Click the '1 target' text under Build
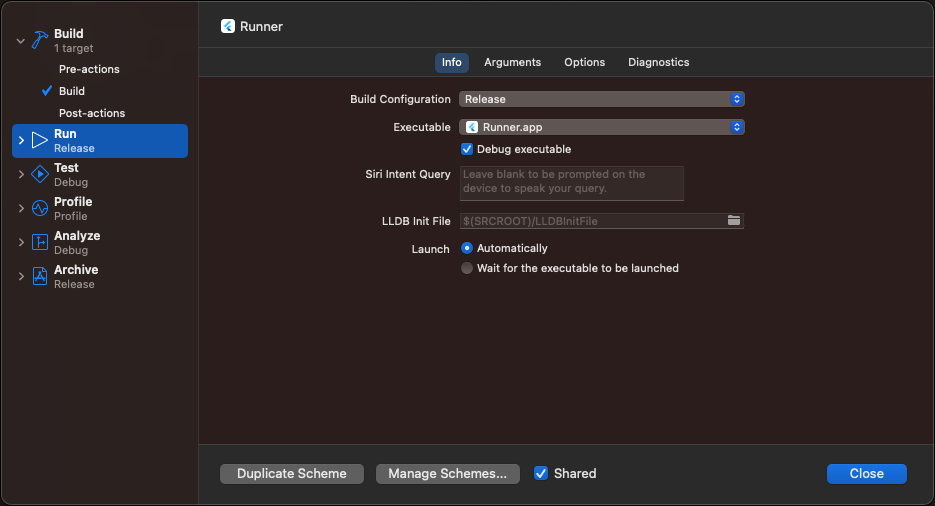Screen dimensions: 935x506 tap(73, 48)
